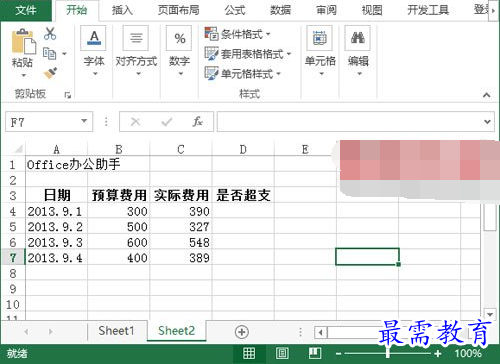Viewport: 500px width, 364px height.
Task: Click inside the formula bar input
Action: tap(350, 122)
